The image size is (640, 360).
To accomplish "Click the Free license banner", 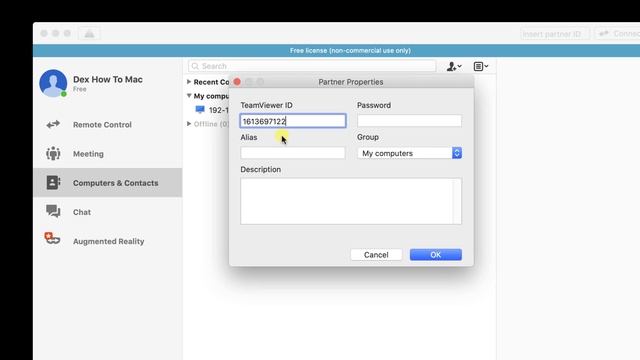I will point(336,51).
